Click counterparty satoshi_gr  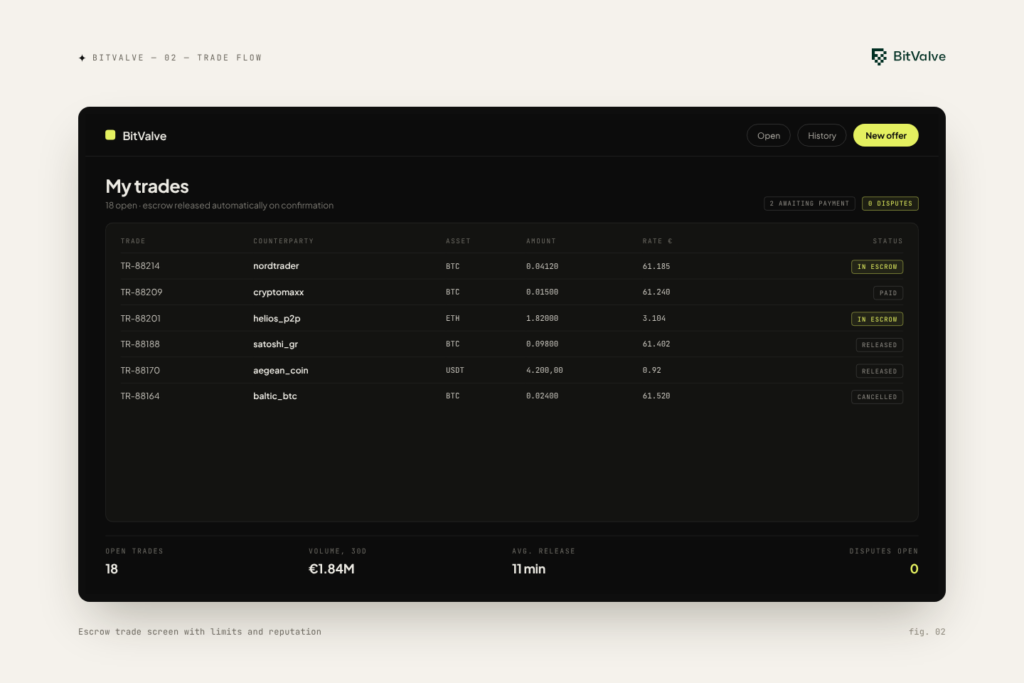pyautogui.click(x=275, y=343)
